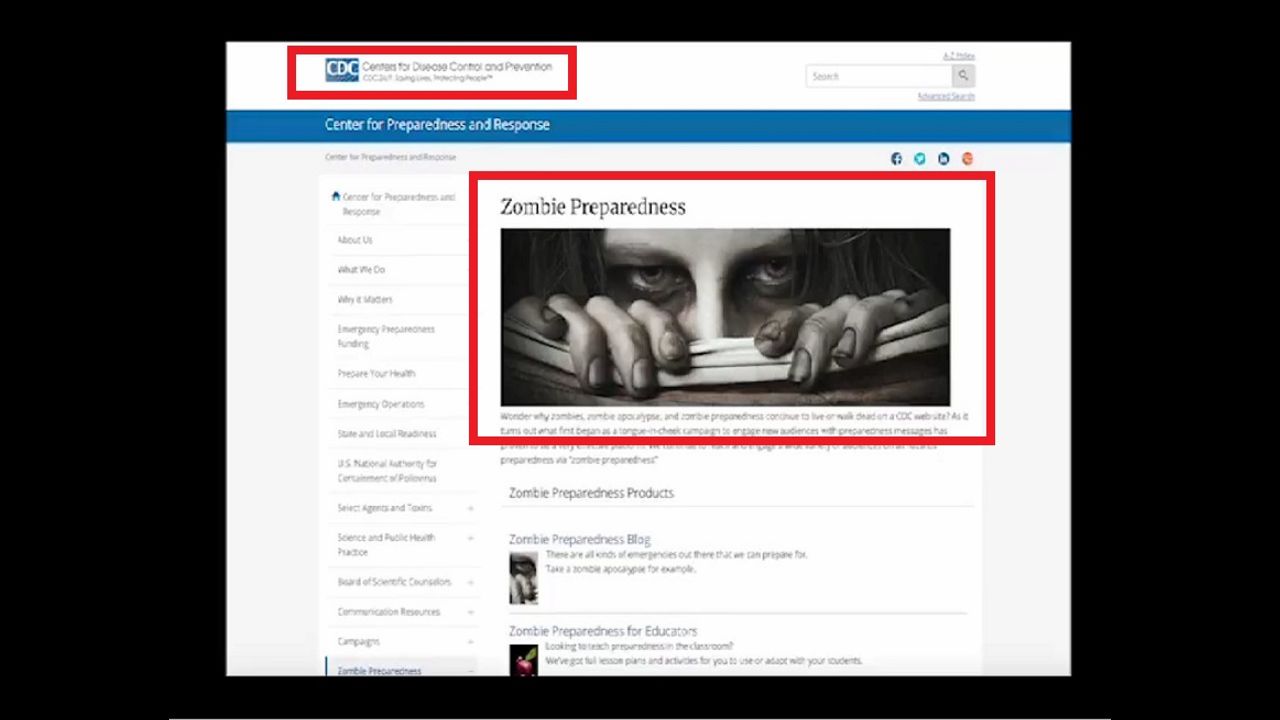Expand Science and Public Health Practice

pyautogui.click(x=471, y=538)
